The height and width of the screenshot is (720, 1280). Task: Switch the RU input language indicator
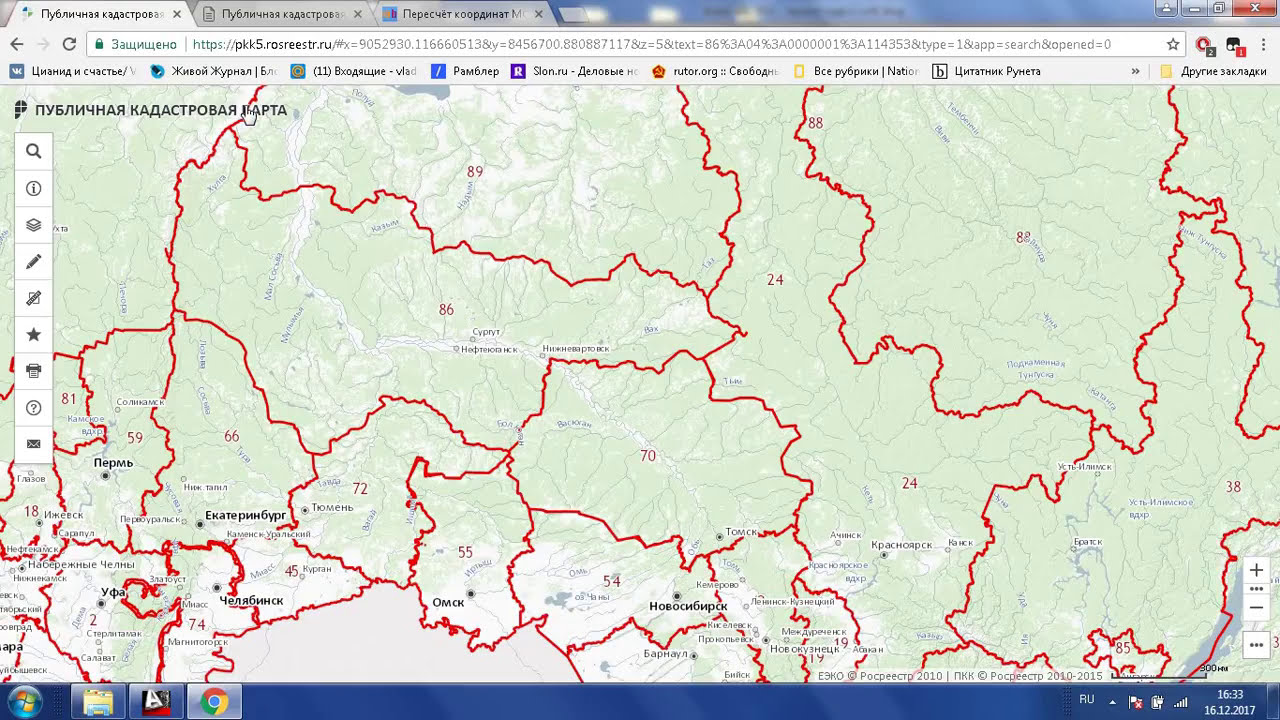pos(1087,699)
